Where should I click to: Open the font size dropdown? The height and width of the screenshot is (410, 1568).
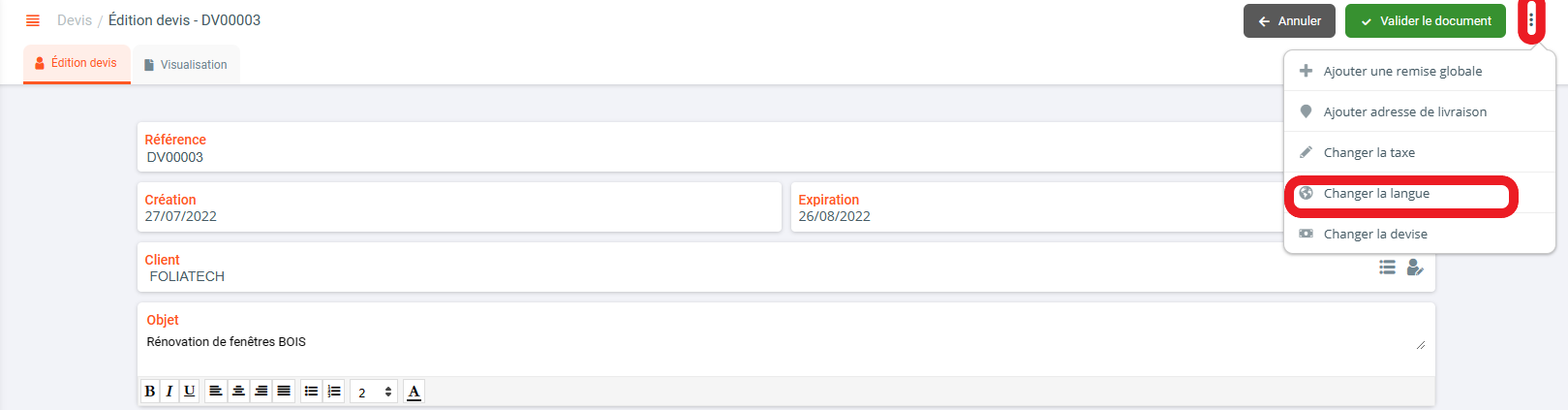374,392
